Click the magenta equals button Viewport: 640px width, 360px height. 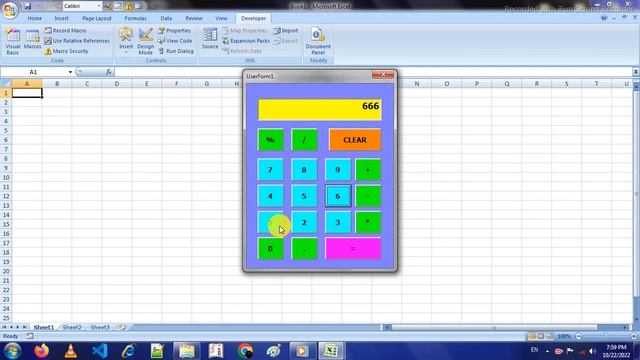pyautogui.click(x=353, y=249)
